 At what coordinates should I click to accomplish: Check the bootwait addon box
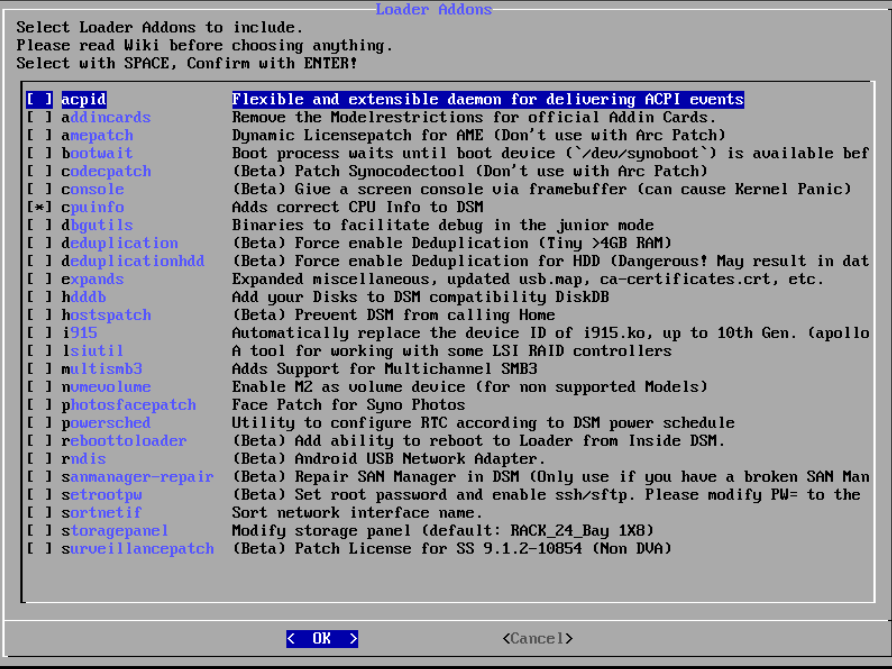[x=40, y=154]
